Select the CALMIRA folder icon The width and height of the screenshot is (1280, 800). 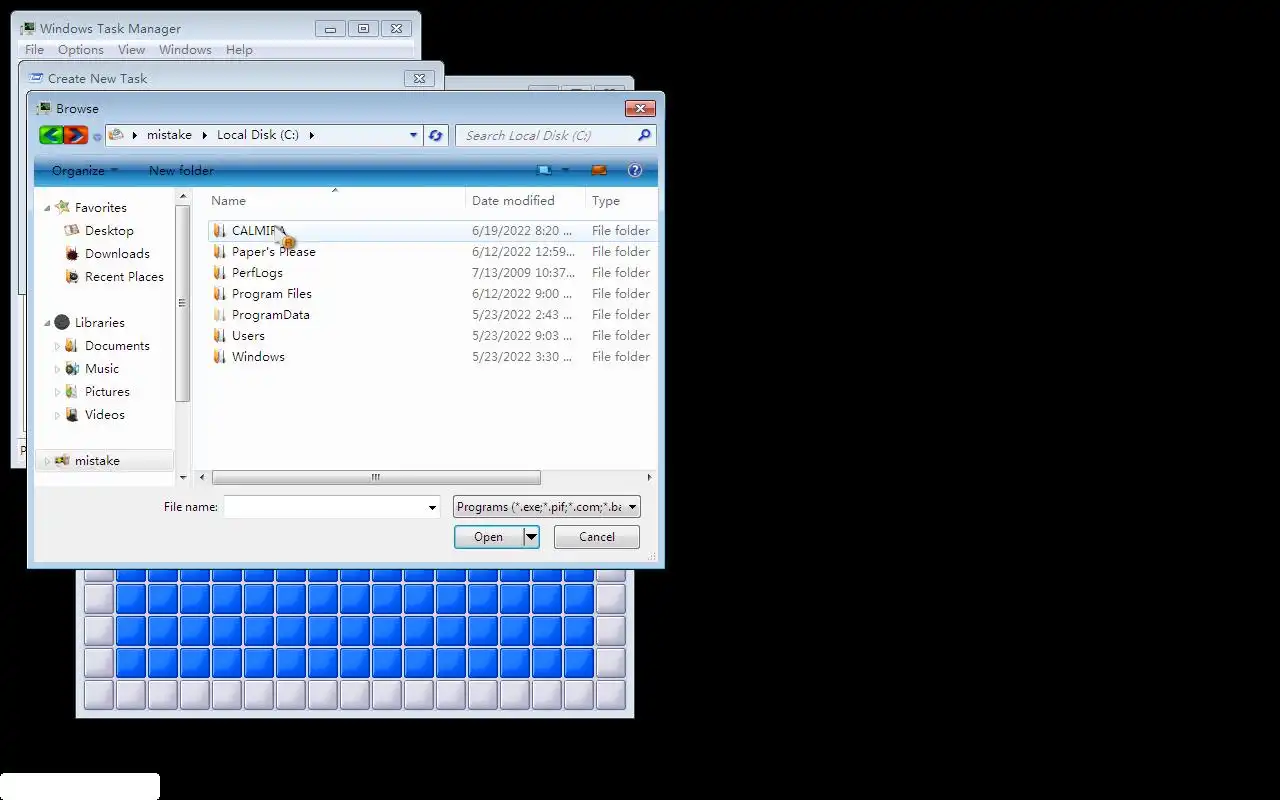220,230
